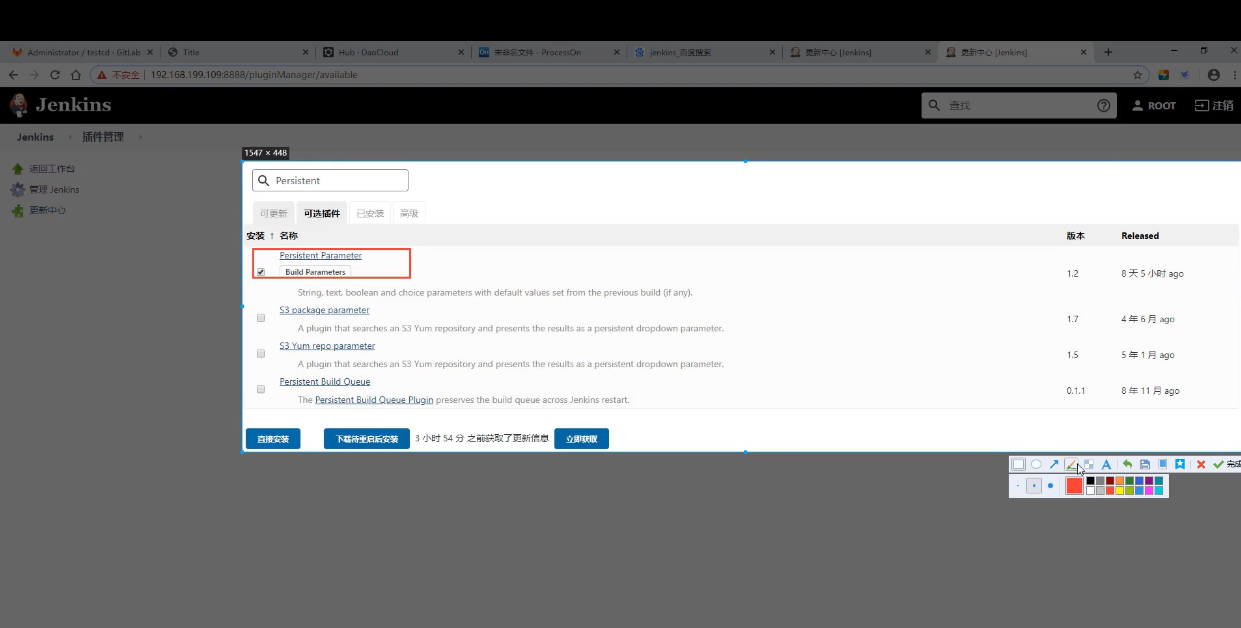Select the arrow annotation tool

[x=1054, y=464]
